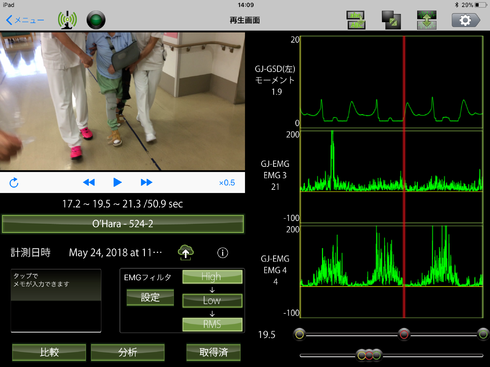490x367 pixels.
Task: Tap the clustered handles on lower timeline slider
Action: coord(369,355)
